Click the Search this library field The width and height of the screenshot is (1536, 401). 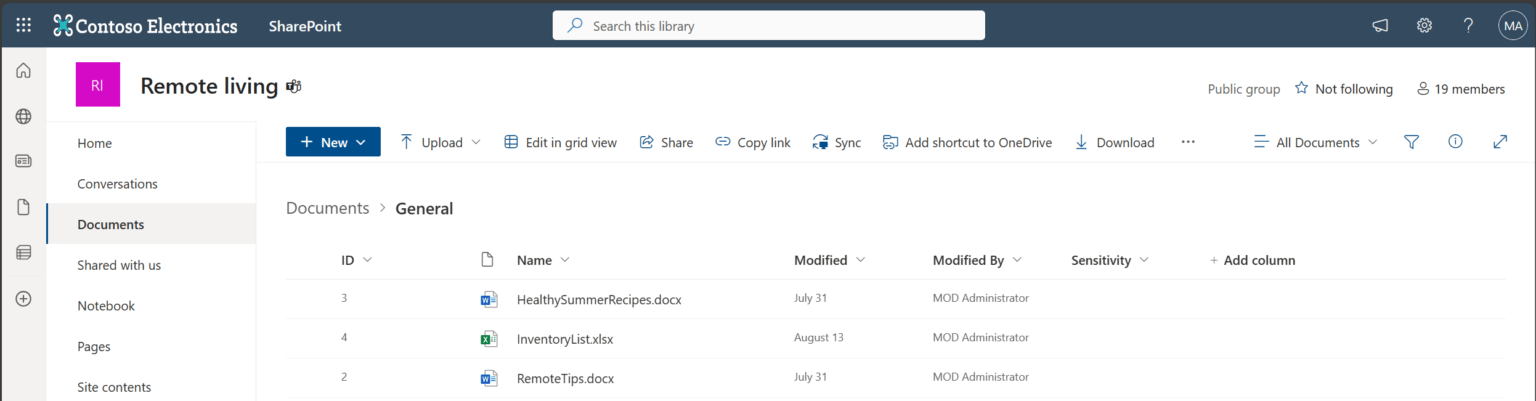[768, 26]
